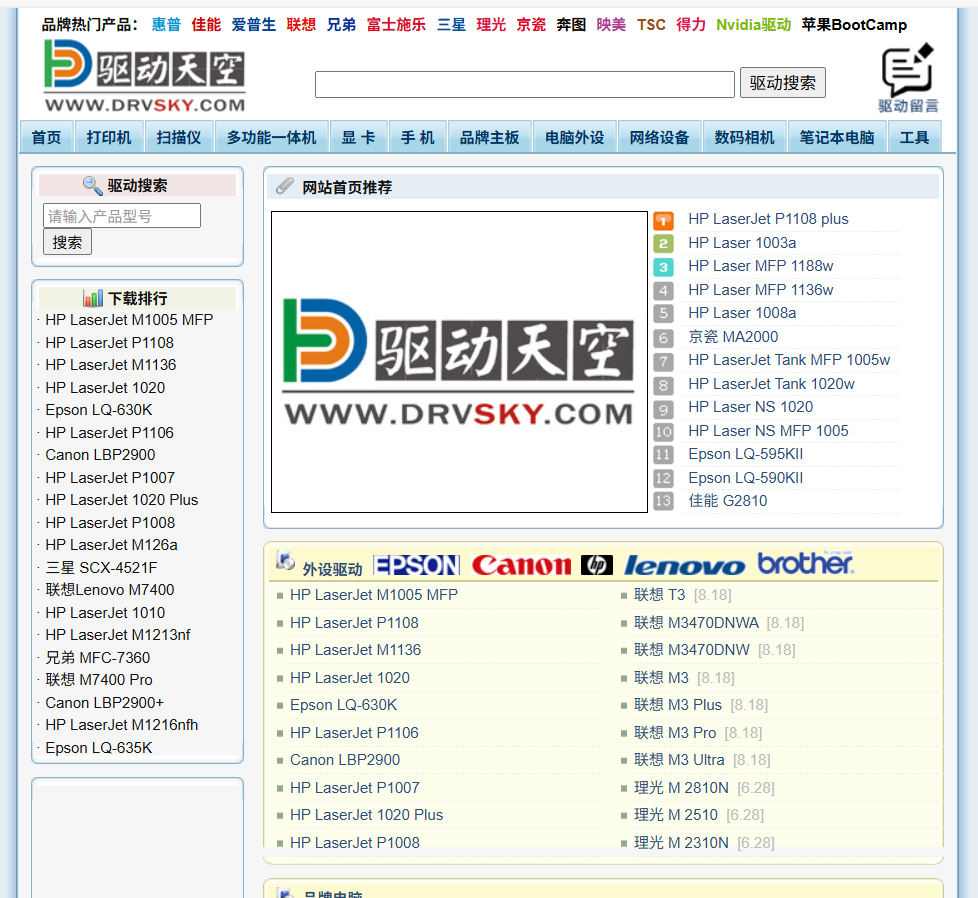Screen dimensions: 978x898
Task: Open HP LaserJet P1108 plus recommended link
Action: (x=768, y=219)
